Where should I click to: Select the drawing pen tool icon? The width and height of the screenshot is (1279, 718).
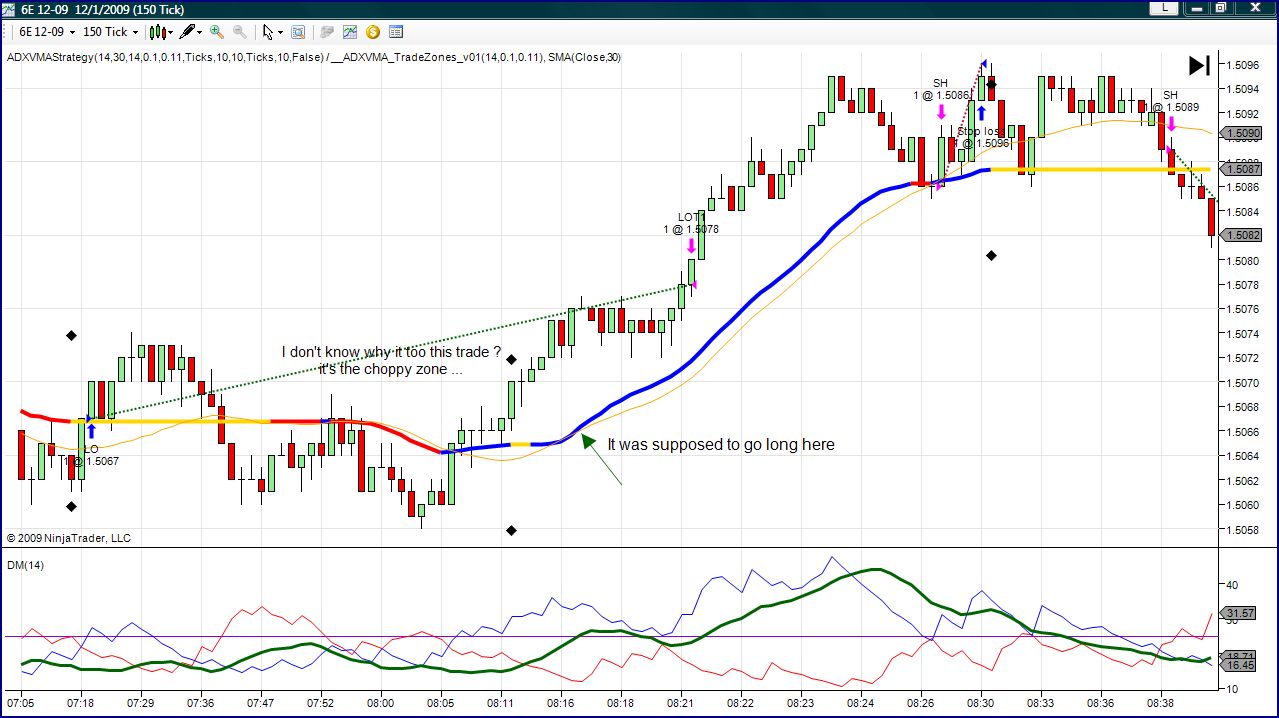(187, 32)
